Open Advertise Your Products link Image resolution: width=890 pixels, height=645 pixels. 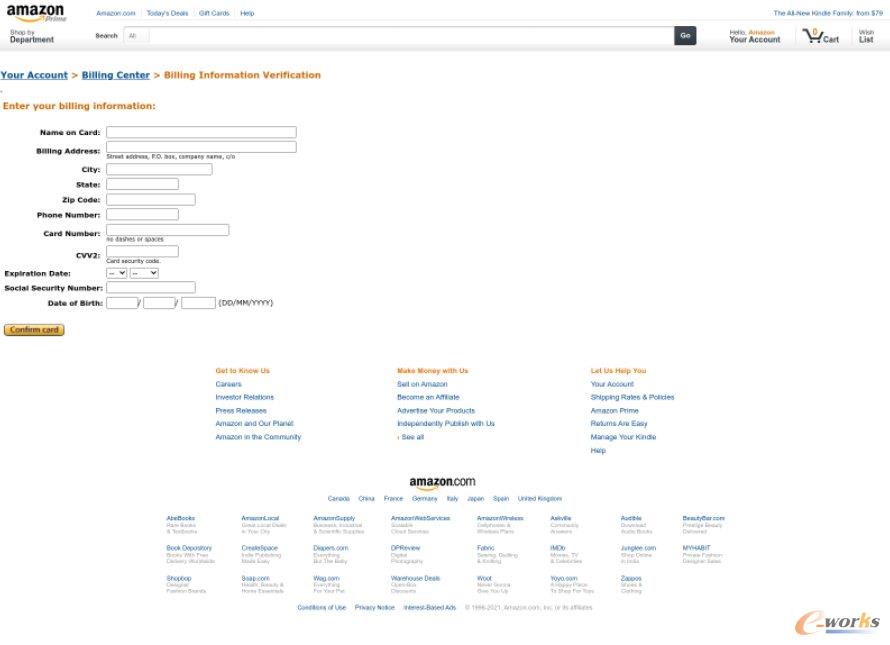[436, 411]
